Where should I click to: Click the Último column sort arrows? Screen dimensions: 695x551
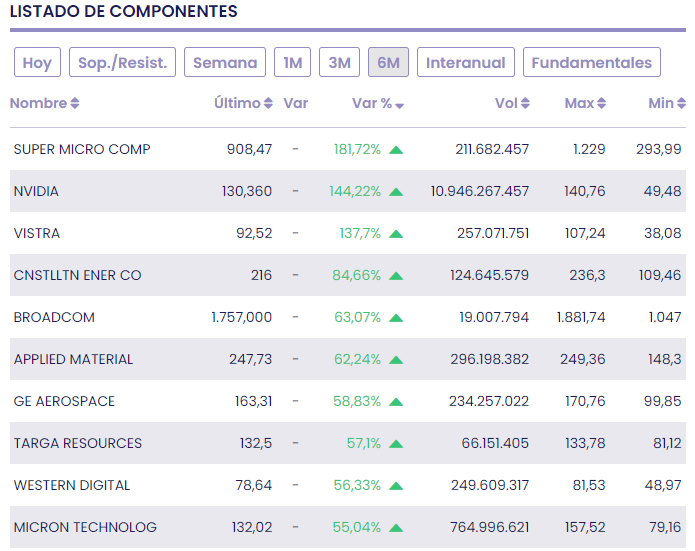pos(268,104)
